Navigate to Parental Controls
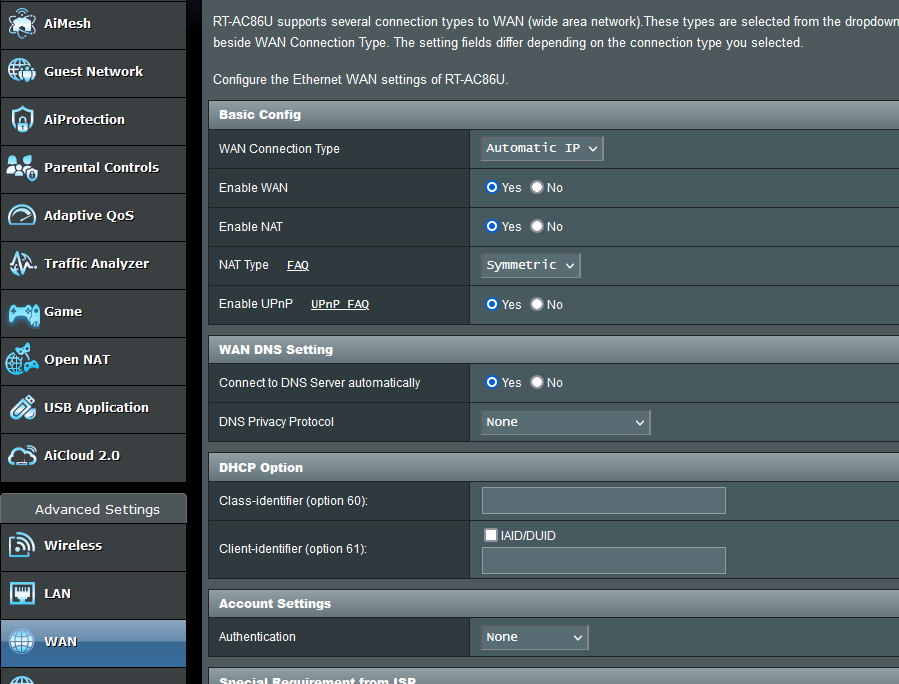899x684 pixels. 93,169
